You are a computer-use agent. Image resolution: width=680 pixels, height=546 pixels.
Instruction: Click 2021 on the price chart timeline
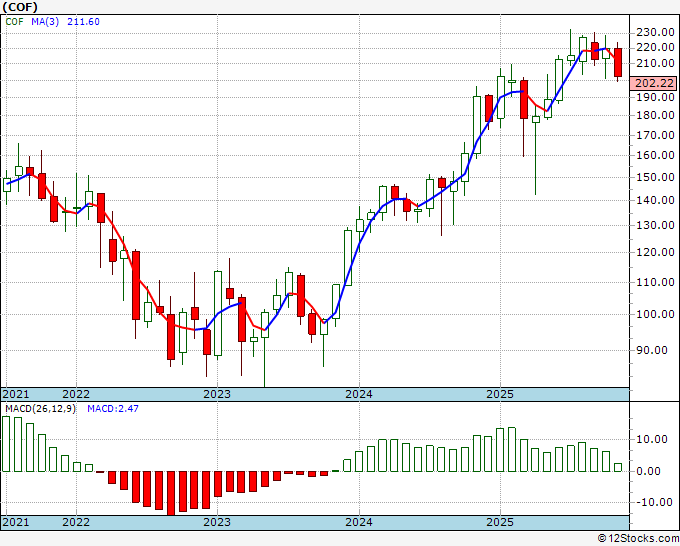coord(16,394)
